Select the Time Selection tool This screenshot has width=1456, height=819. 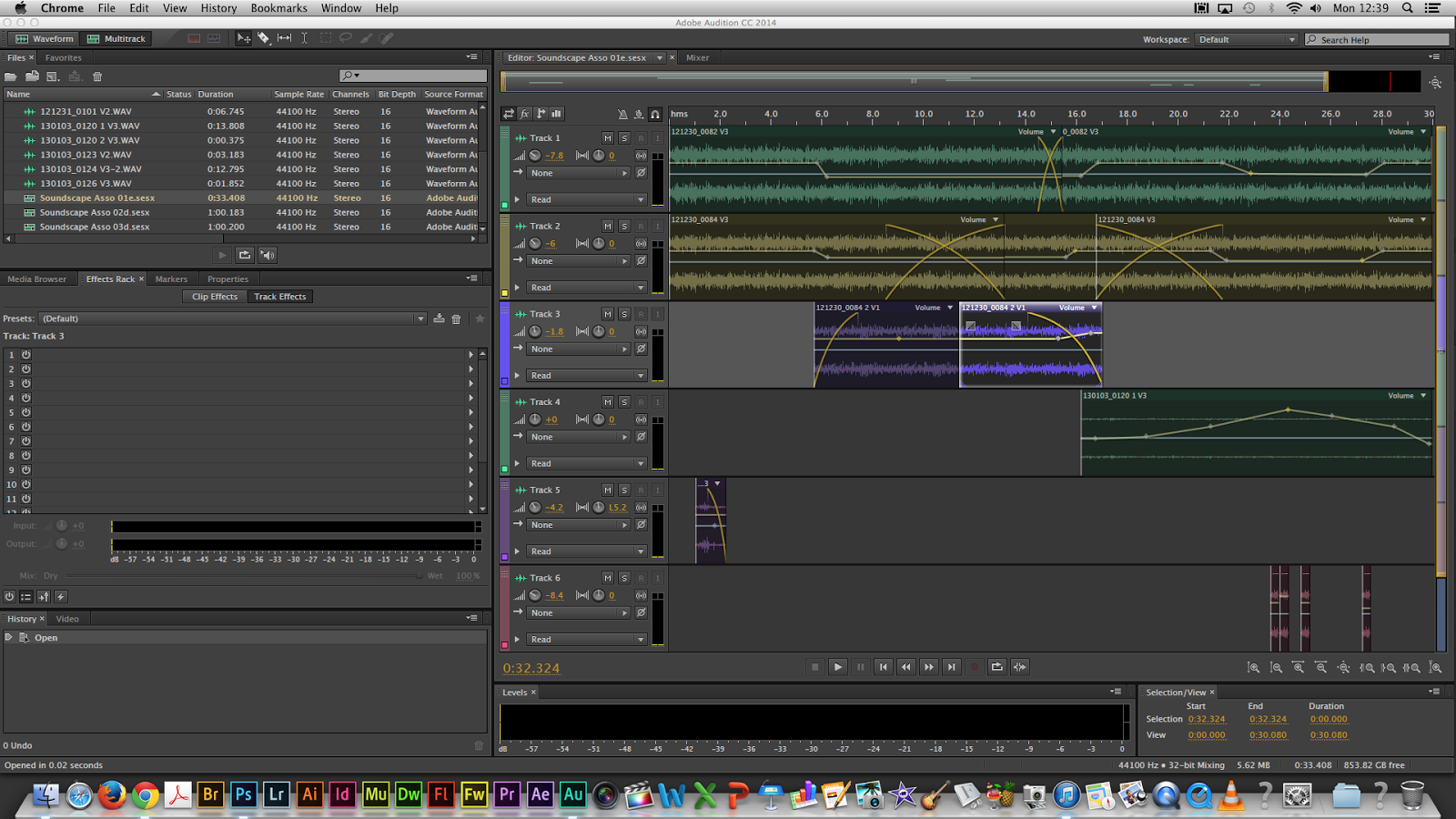304,38
